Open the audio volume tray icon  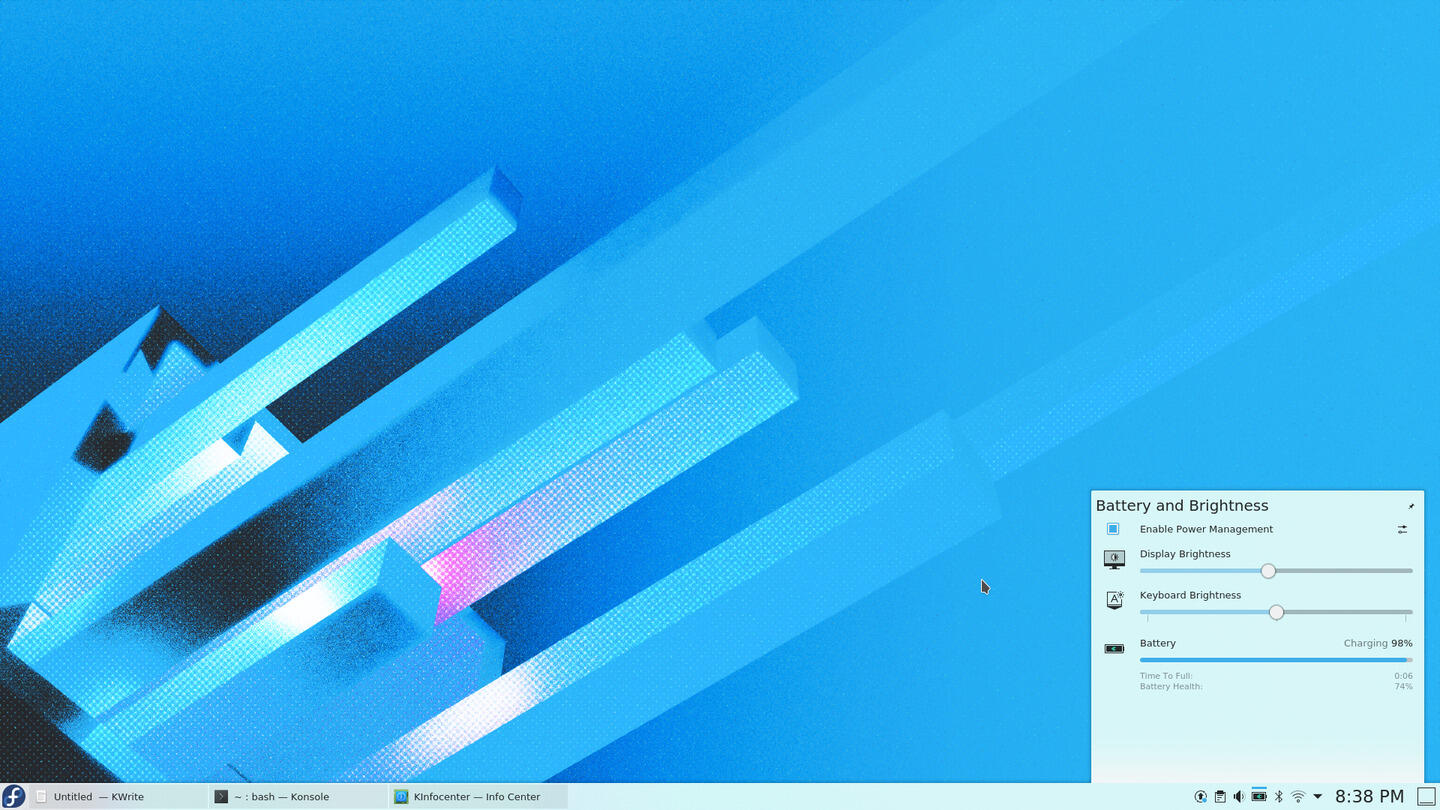click(x=1239, y=797)
